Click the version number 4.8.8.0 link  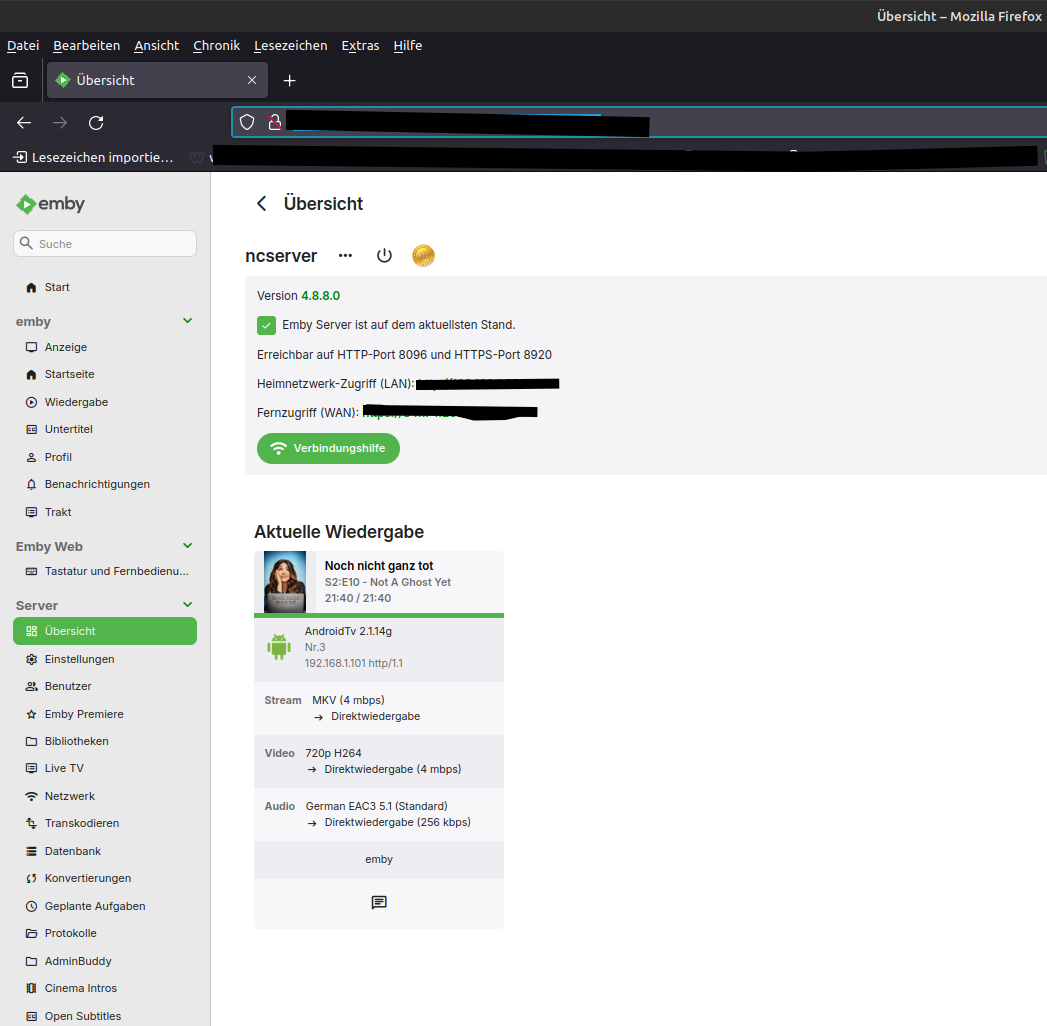coord(321,296)
